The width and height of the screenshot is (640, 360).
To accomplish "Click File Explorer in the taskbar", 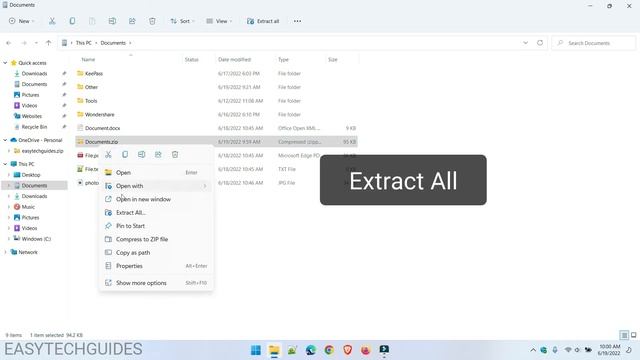I will click(x=274, y=350).
